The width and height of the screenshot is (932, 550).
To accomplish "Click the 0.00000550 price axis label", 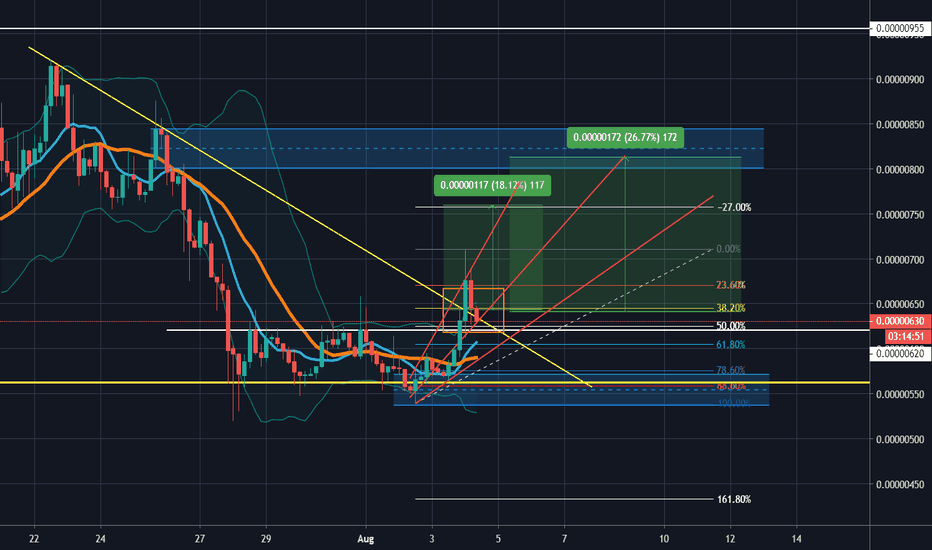I will 900,394.
